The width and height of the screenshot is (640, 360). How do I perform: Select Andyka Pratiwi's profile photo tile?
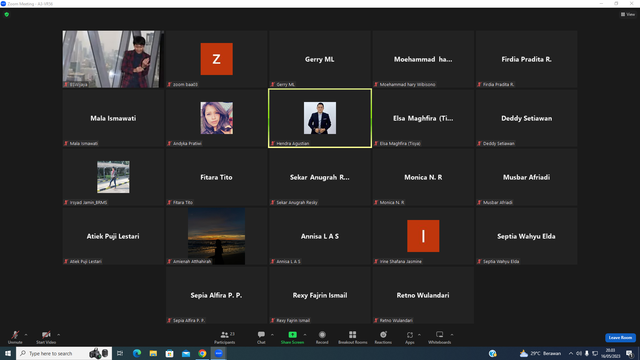[216, 118]
